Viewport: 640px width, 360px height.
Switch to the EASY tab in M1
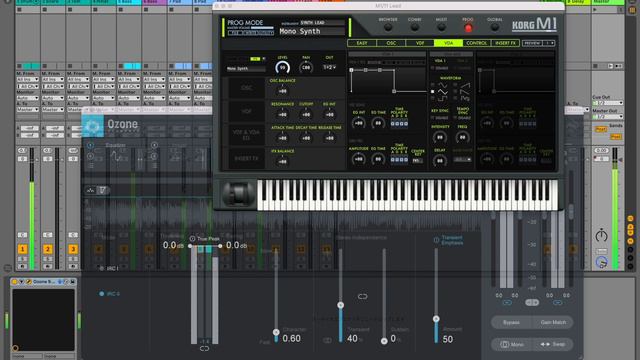point(362,43)
